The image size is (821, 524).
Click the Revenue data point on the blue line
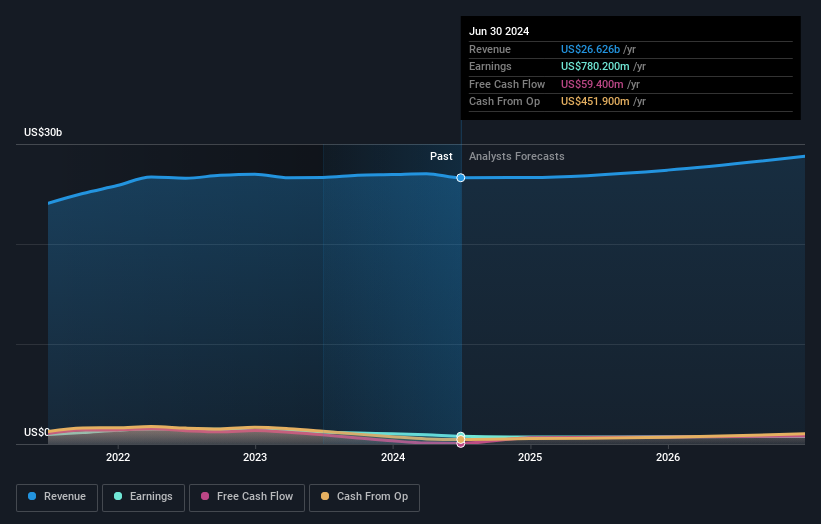click(461, 178)
